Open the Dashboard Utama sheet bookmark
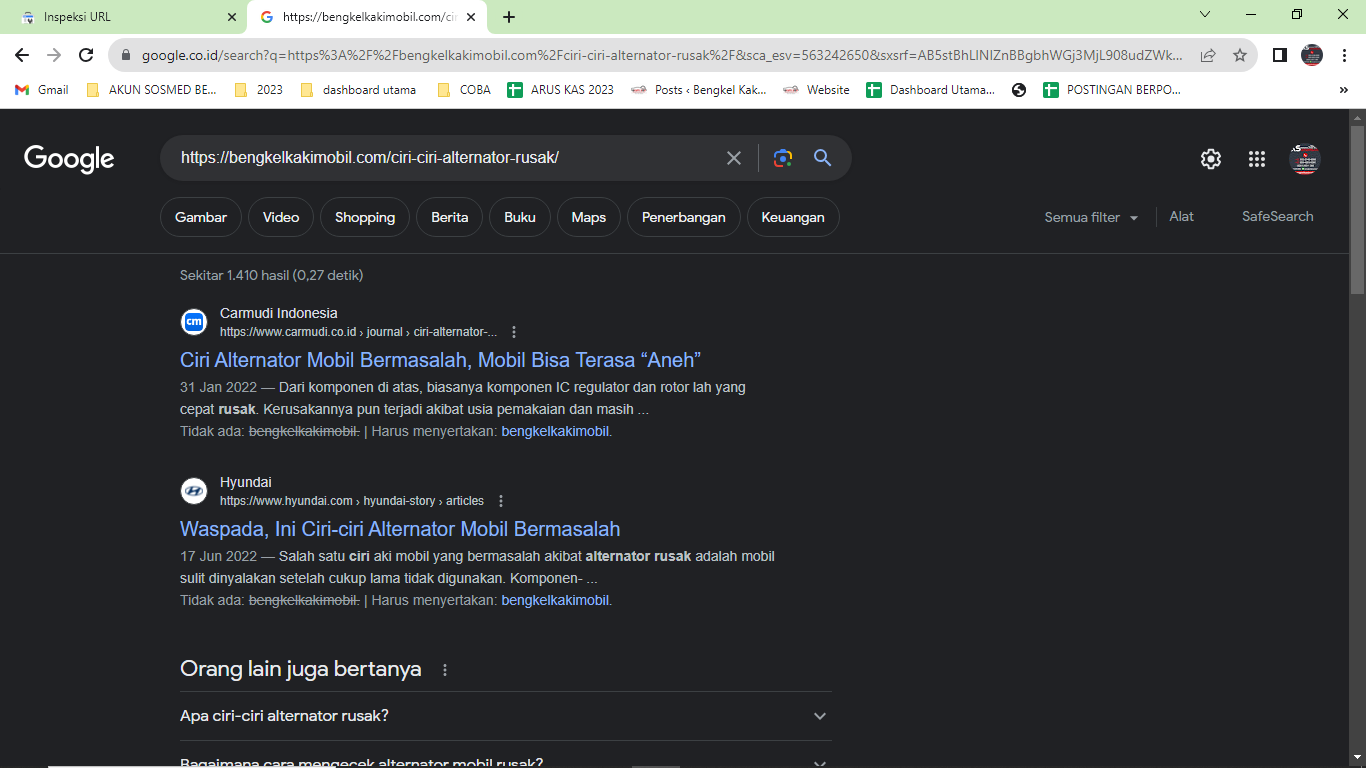1366x768 pixels. [x=931, y=90]
